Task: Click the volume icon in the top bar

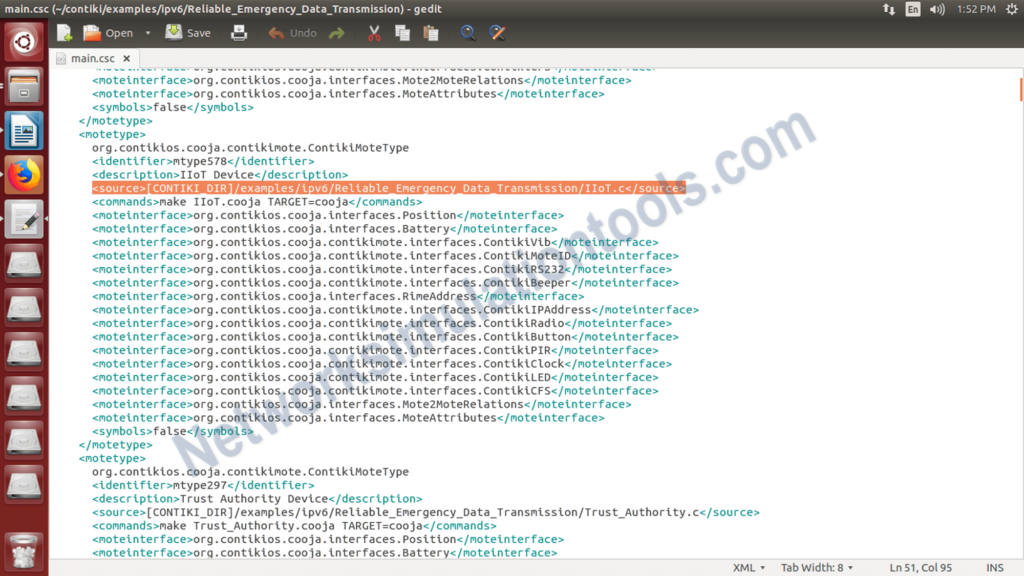Action: [938, 9]
